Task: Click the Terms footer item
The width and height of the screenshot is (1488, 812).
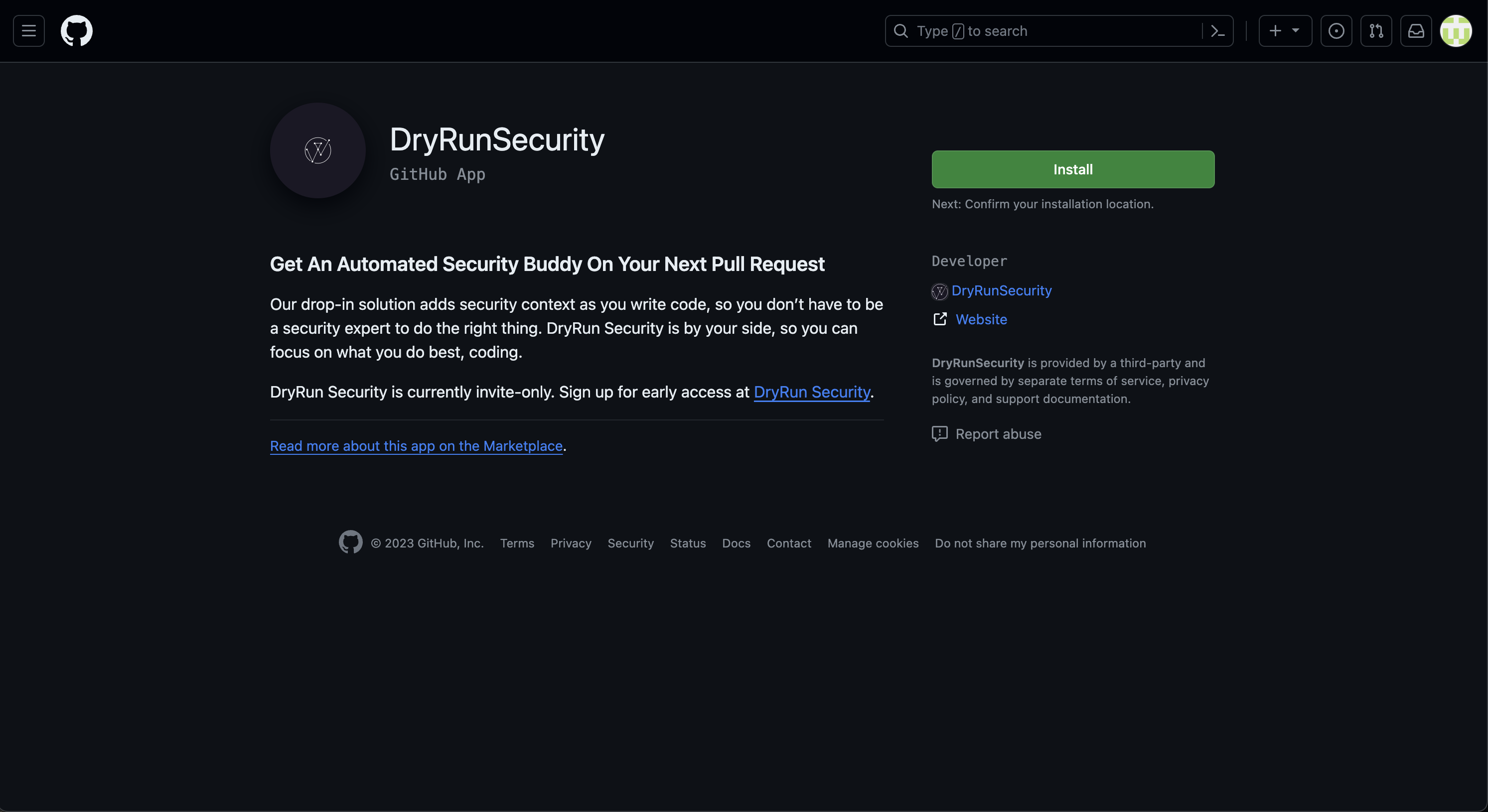Action: point(517,543)
